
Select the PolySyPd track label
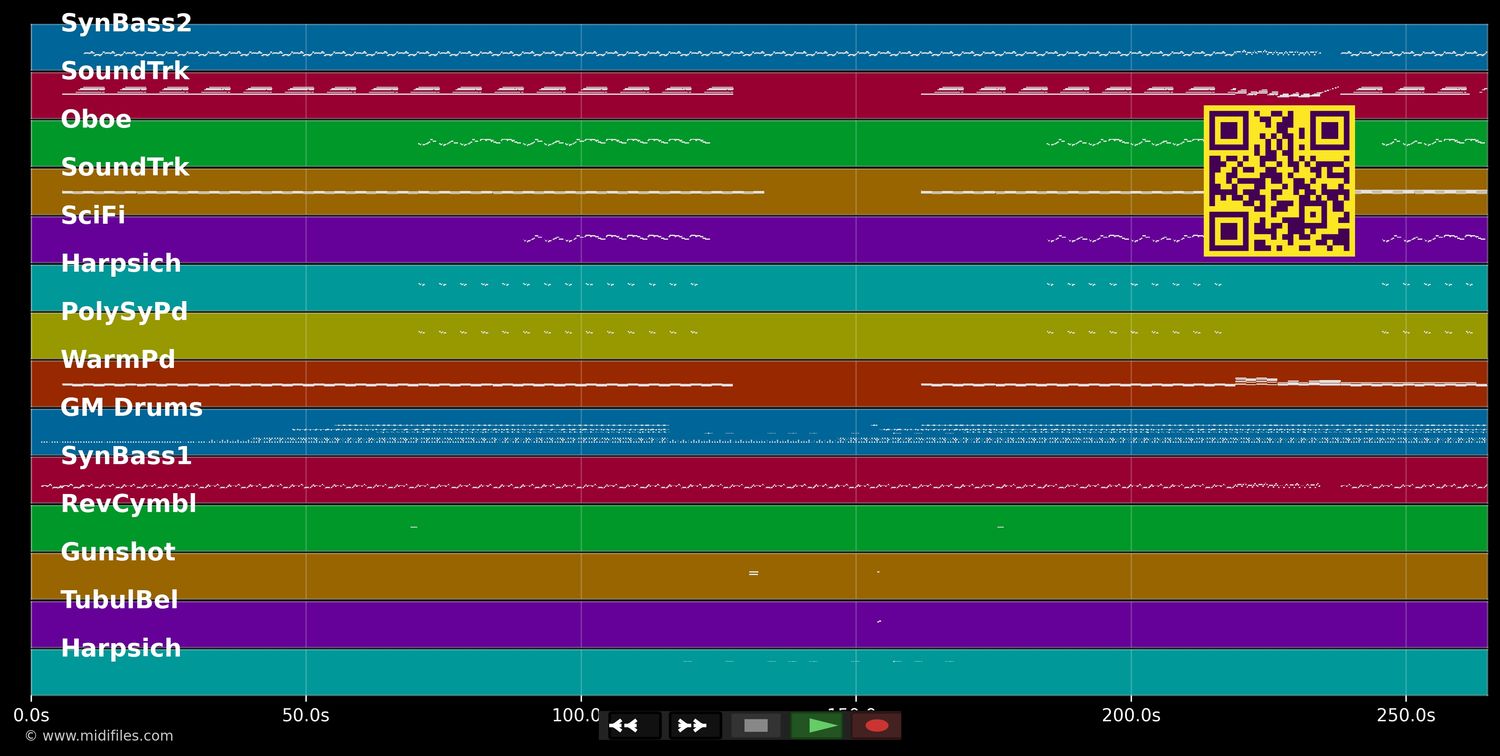(x=124, y=312)
